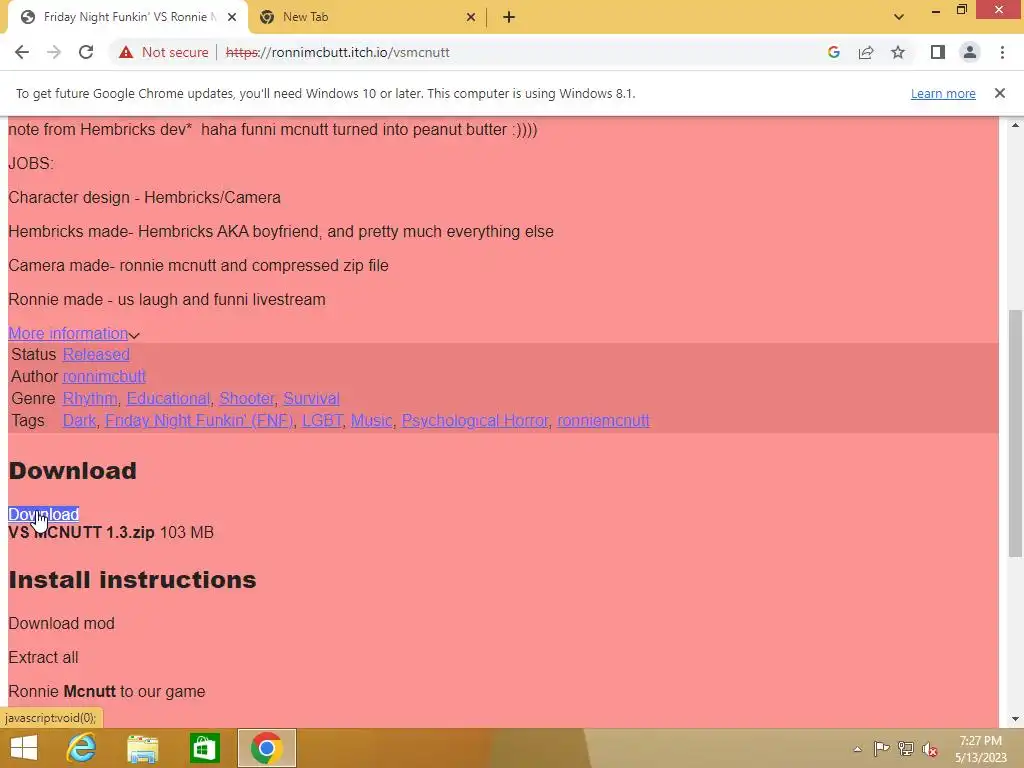Open the Music tag link
Screen dimensions: 1024x768
tap(372, 421)
